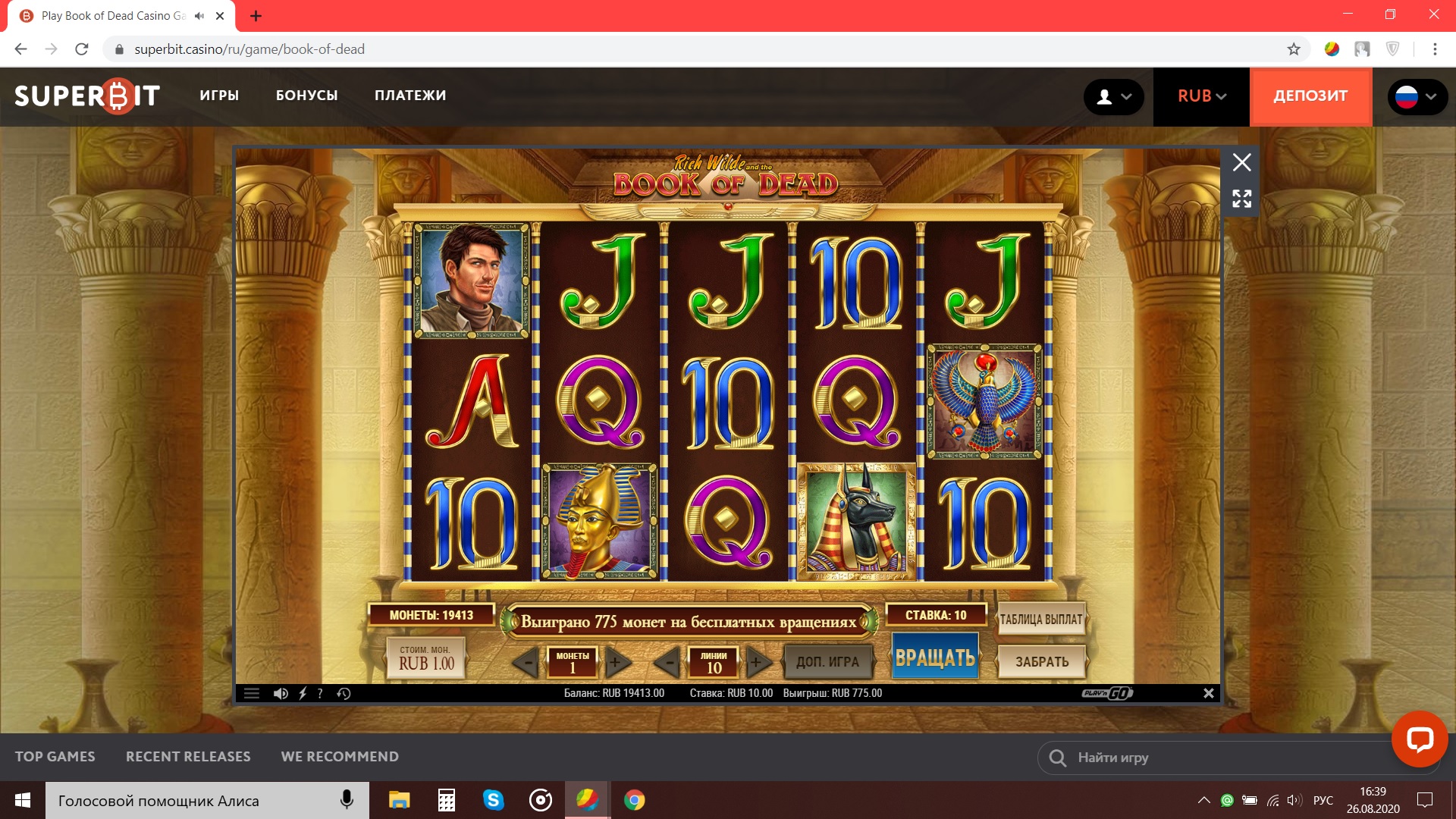The width and height of the screenshot is (1456, 819).
Task: Bookmark page with star icon
Action: [x=1294, y=49]
